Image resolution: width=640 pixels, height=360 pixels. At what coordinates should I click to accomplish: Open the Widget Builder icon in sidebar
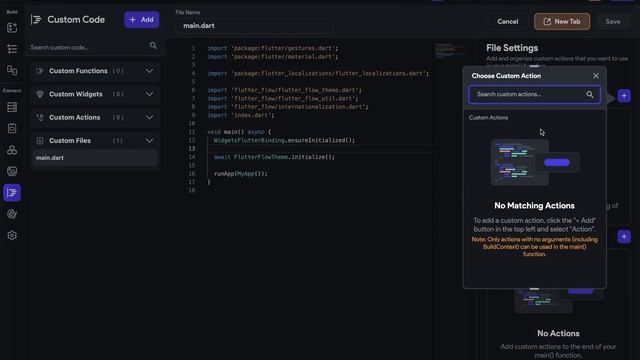(12, 28)
